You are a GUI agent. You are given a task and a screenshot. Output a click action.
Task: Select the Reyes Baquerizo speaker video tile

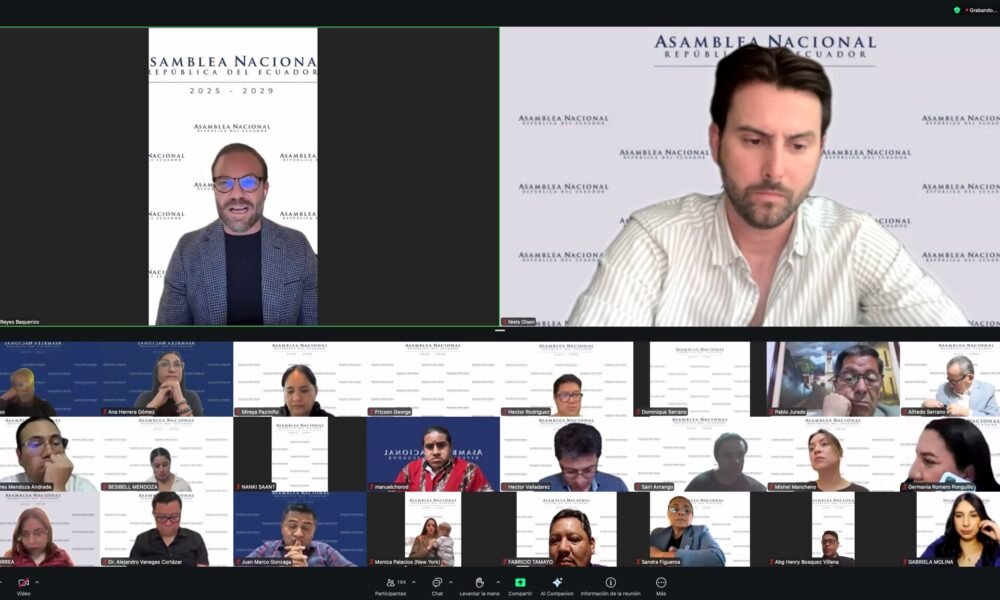click(249, 176)
